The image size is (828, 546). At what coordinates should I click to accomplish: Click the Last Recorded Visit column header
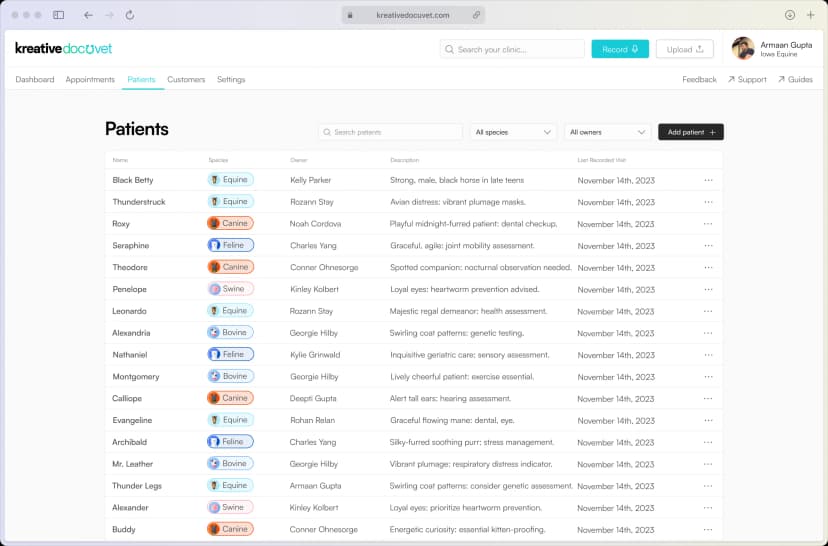pyautogui.click(x=601, y=160)
